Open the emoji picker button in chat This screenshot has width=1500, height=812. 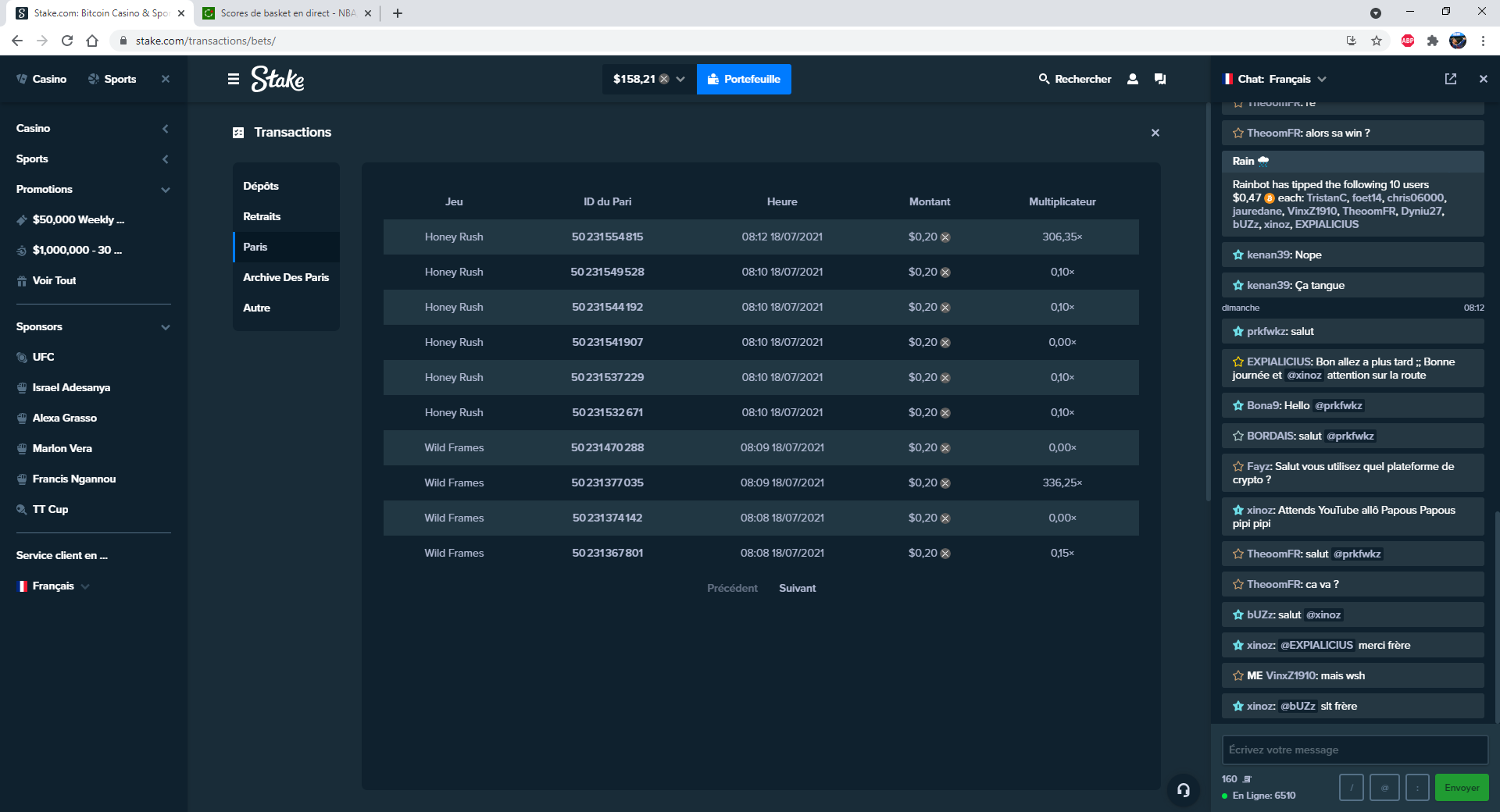1417,787
